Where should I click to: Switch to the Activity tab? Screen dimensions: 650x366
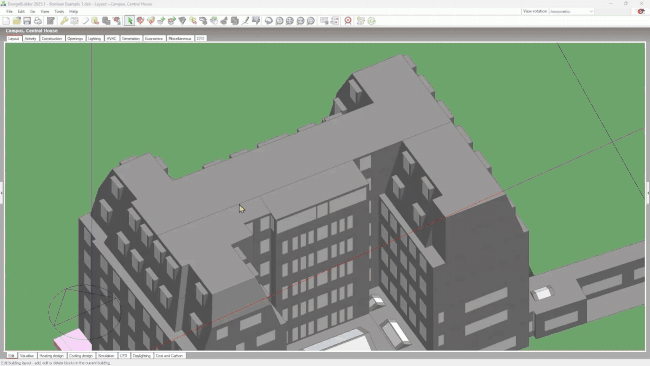click(x=30, y=39)
